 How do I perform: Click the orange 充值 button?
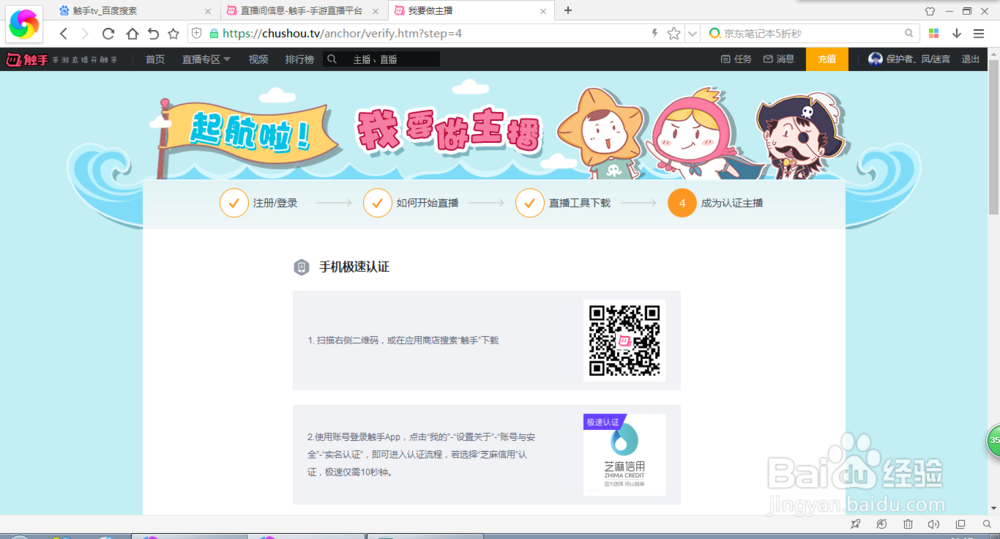tap(827, 59)
